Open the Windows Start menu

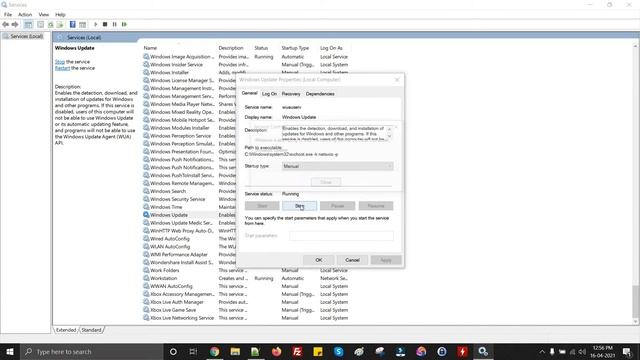pos(10,351)
